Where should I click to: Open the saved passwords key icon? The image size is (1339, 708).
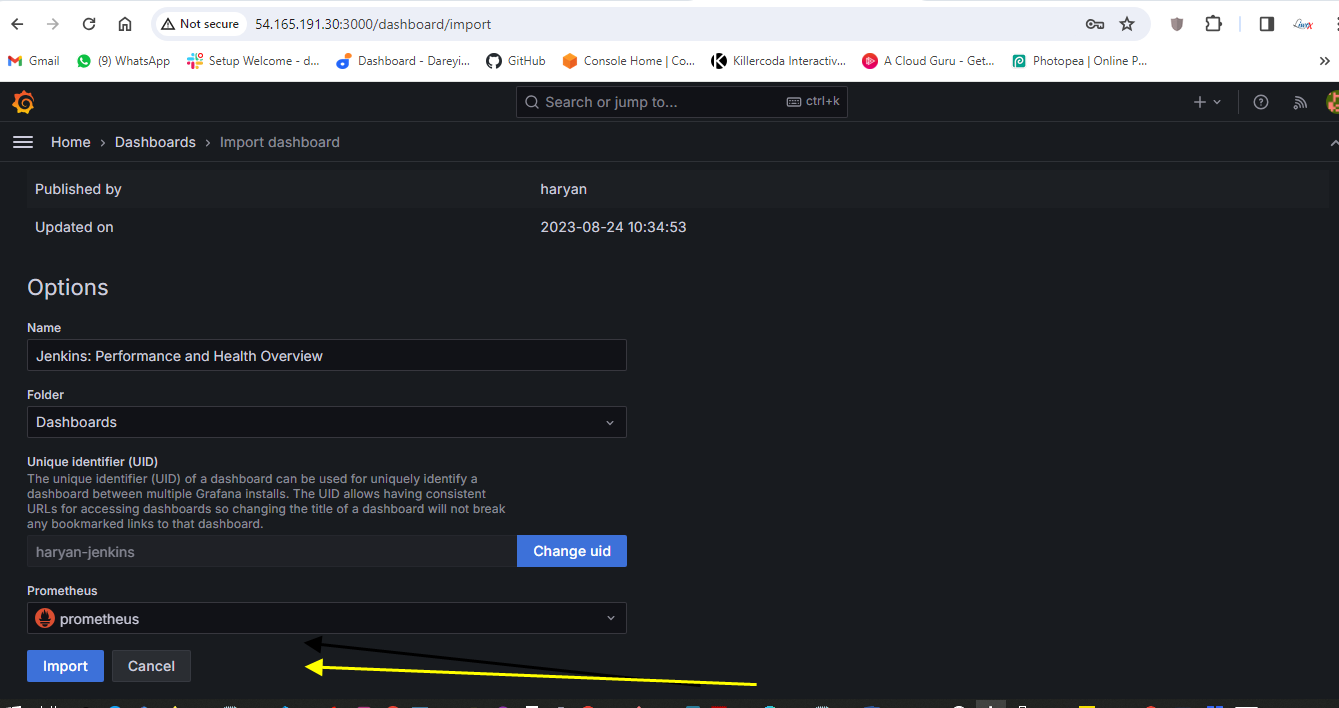point(1095,24)
